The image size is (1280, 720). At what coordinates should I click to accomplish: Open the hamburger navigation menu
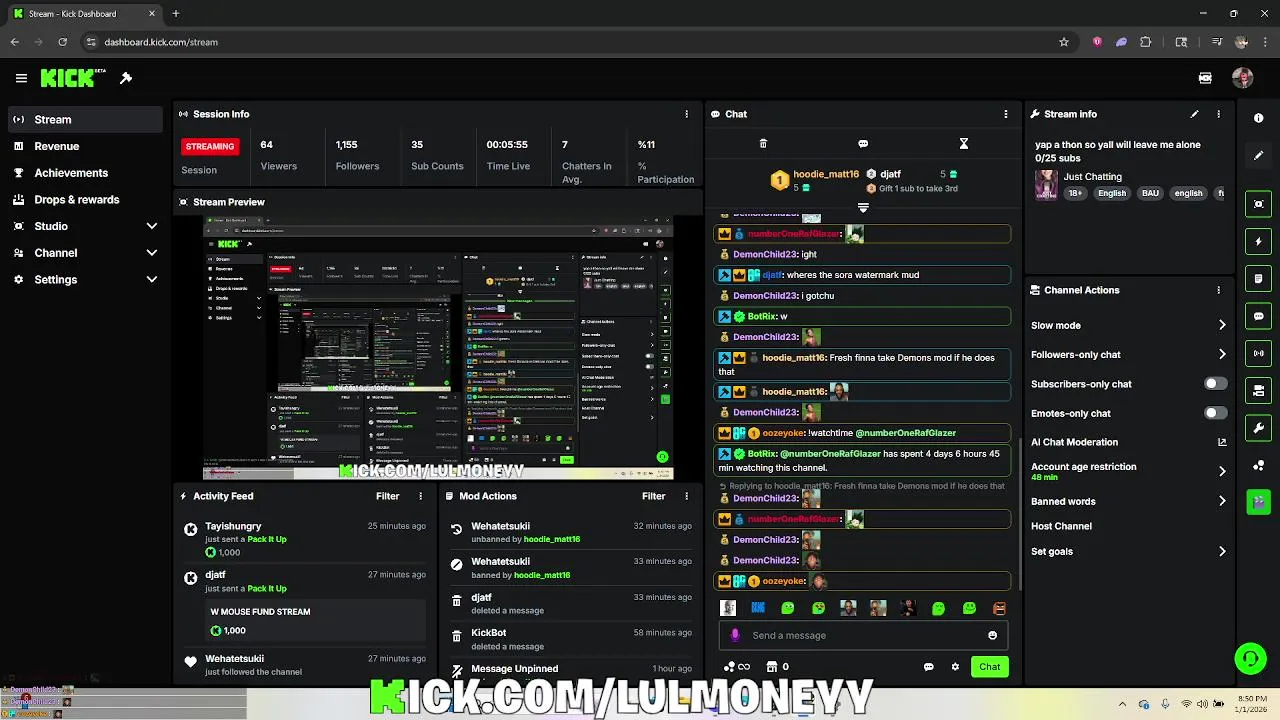tap(21, 78)
